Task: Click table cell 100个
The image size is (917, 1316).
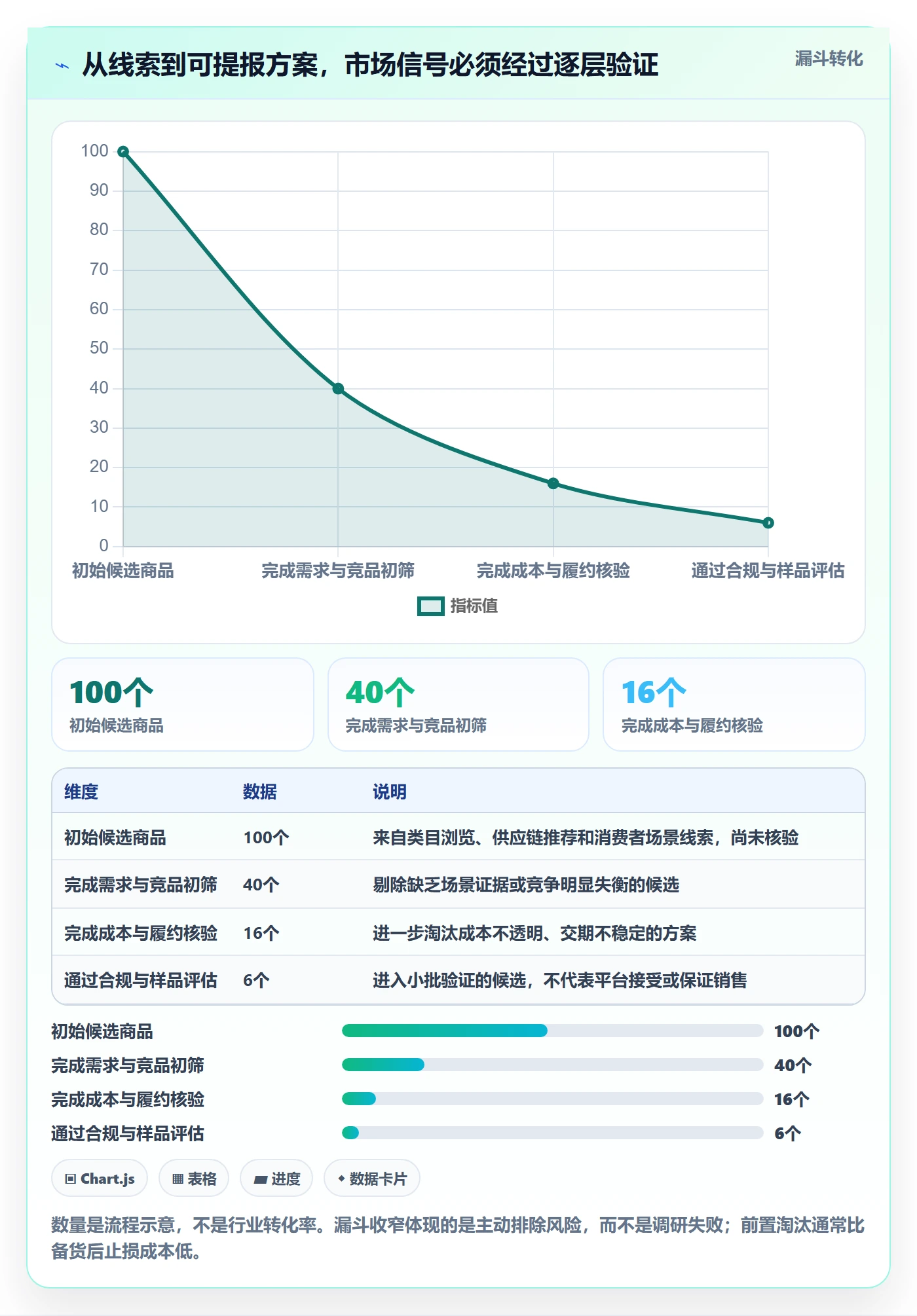Action: (266, 838)
